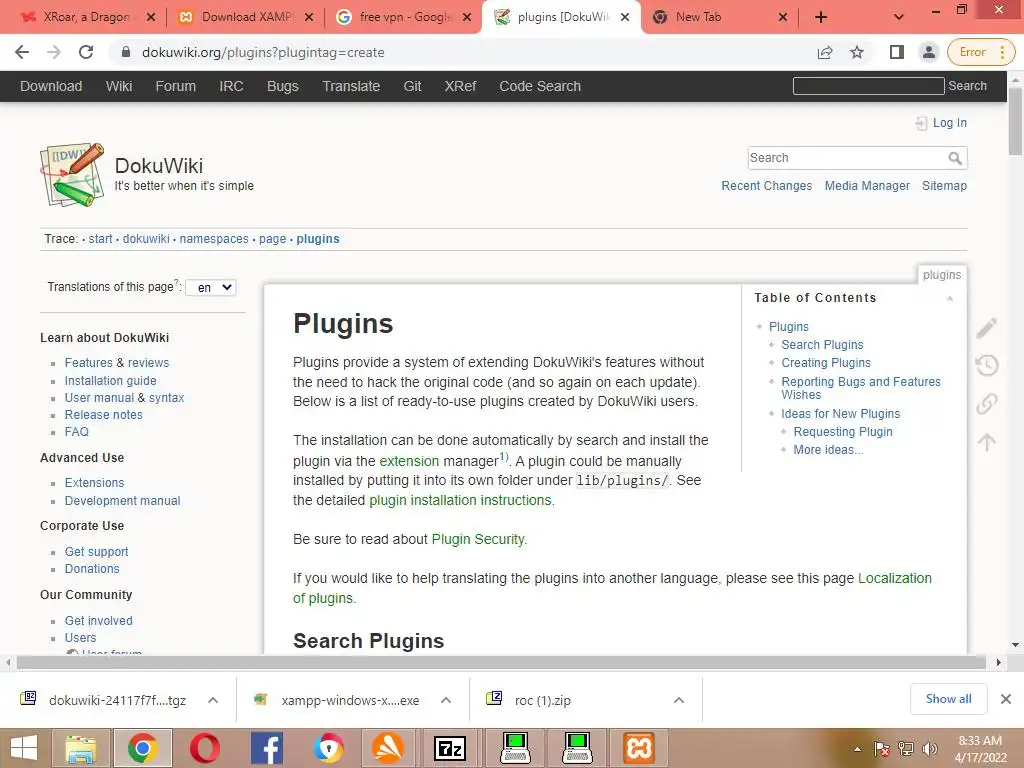Bookmark this page with the star icon

[857, 52]
